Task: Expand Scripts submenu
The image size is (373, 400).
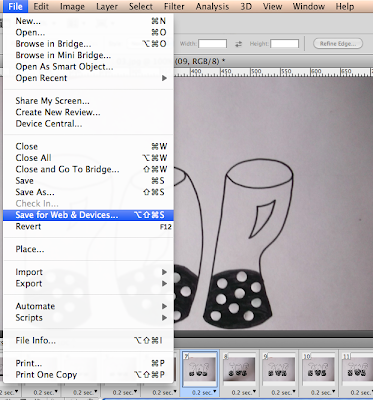Action: click(x=88, y=318)
